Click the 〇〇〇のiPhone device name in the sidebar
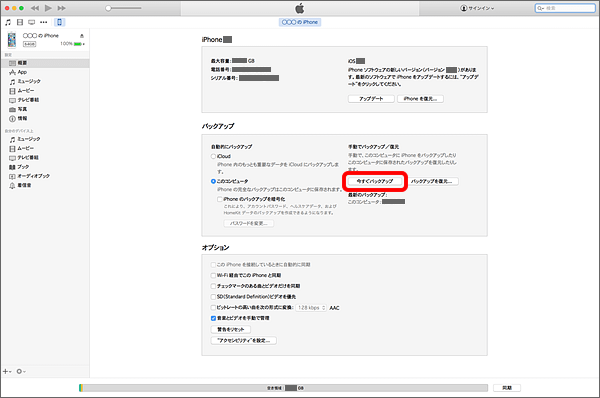This screenshot has height=398, width=600. [41, 36]
